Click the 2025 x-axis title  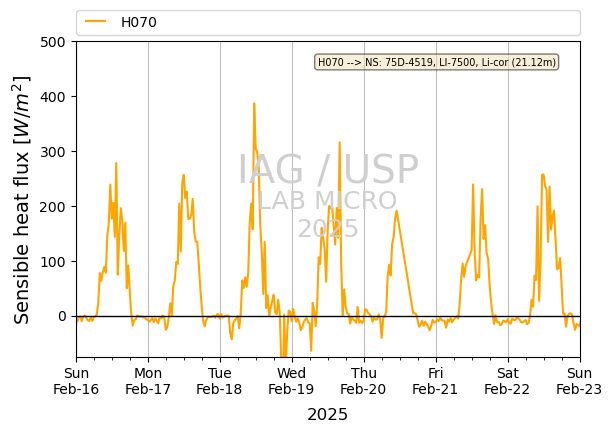point(328,415)
